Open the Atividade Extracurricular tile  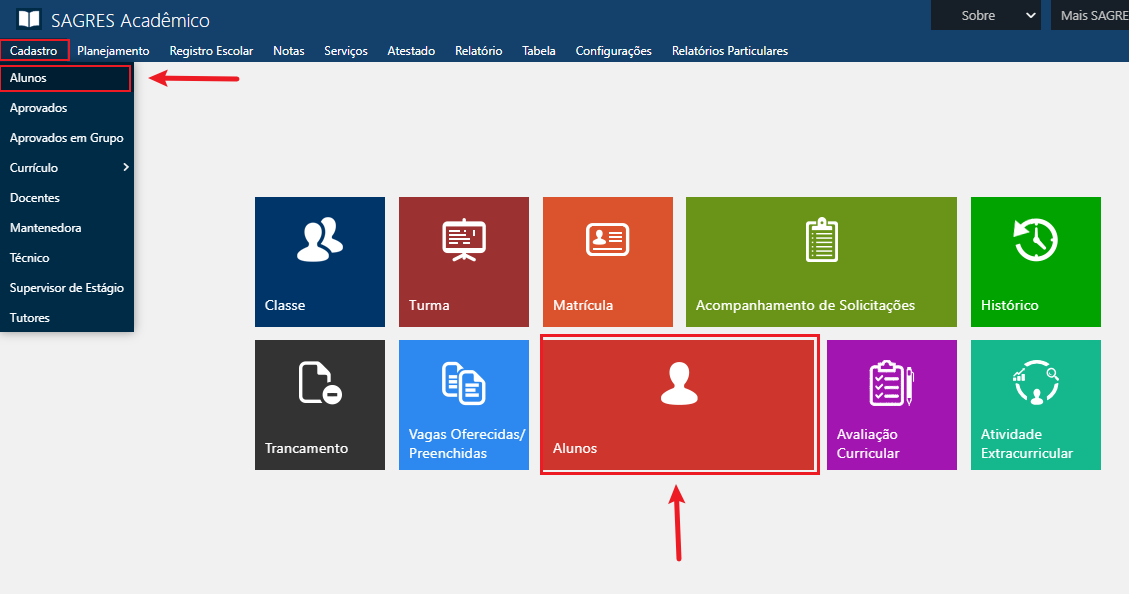pyautogui.click(x=1035, y=384)
